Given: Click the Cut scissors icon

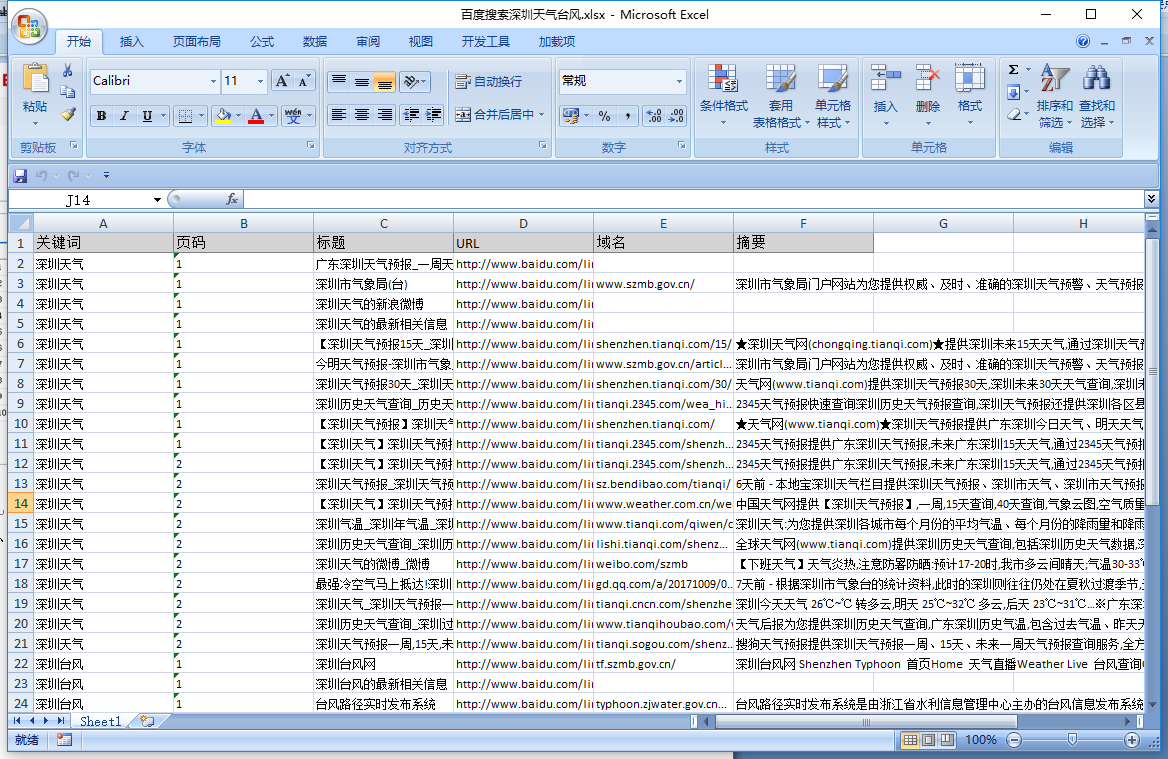Looking at the screenshot, I should 68,70.
